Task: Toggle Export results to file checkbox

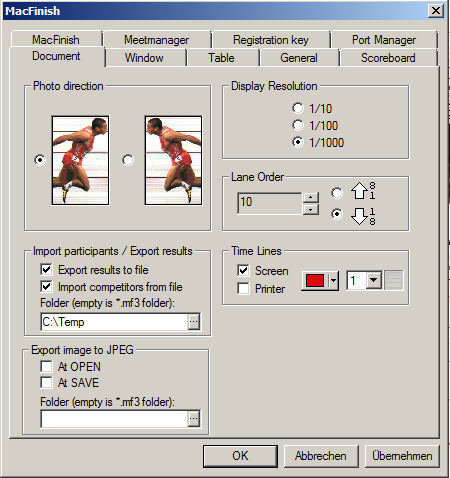Action: [46, 269]
